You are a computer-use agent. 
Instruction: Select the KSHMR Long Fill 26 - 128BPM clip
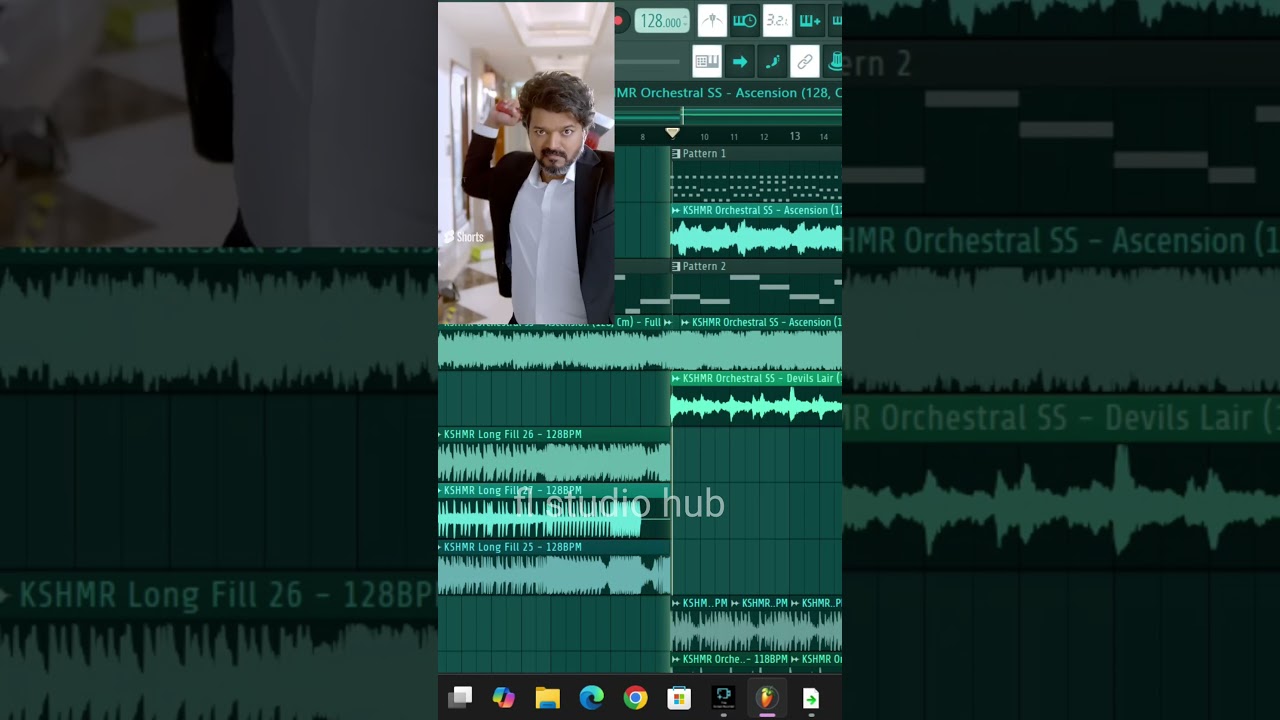(x=554, y=456)
